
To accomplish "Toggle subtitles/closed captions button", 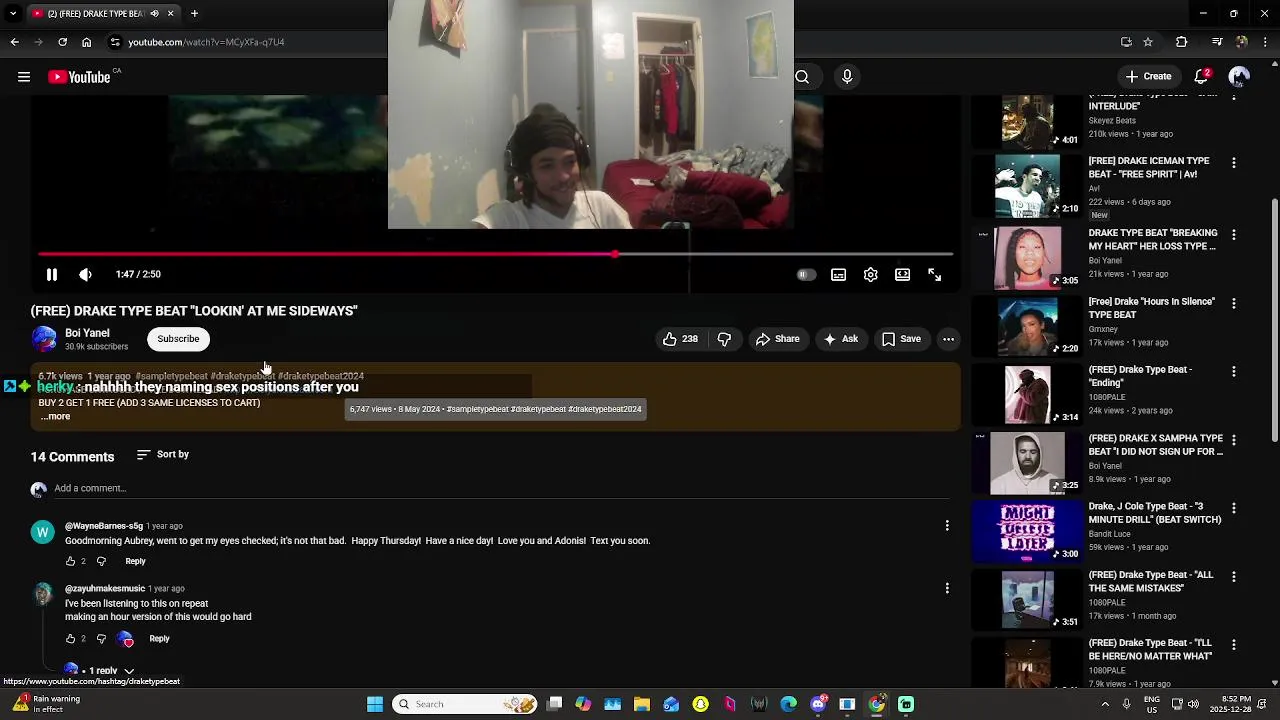I will [838, 274].
